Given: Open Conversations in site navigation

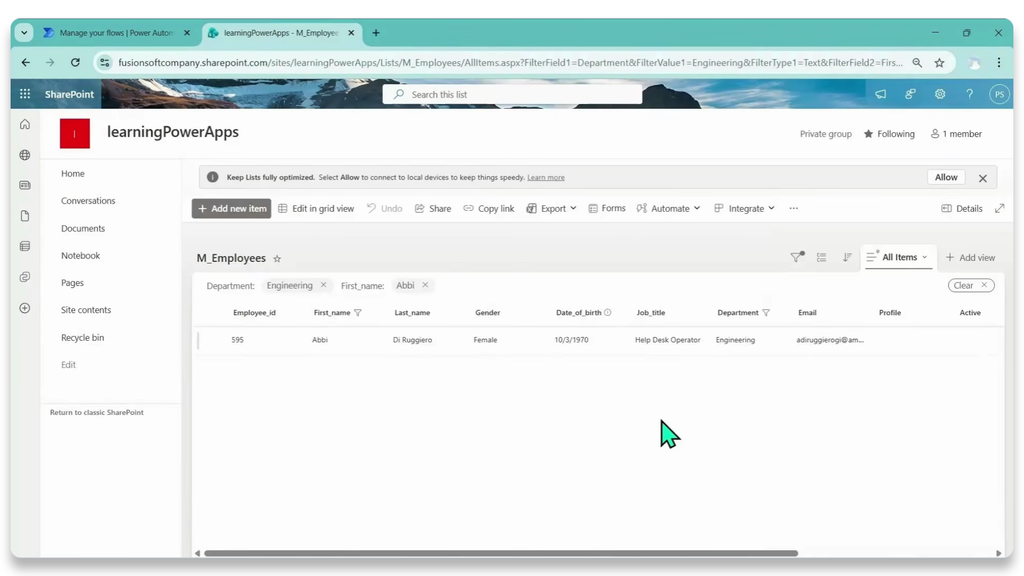Looking at the screenshot, I should point(88,200).
